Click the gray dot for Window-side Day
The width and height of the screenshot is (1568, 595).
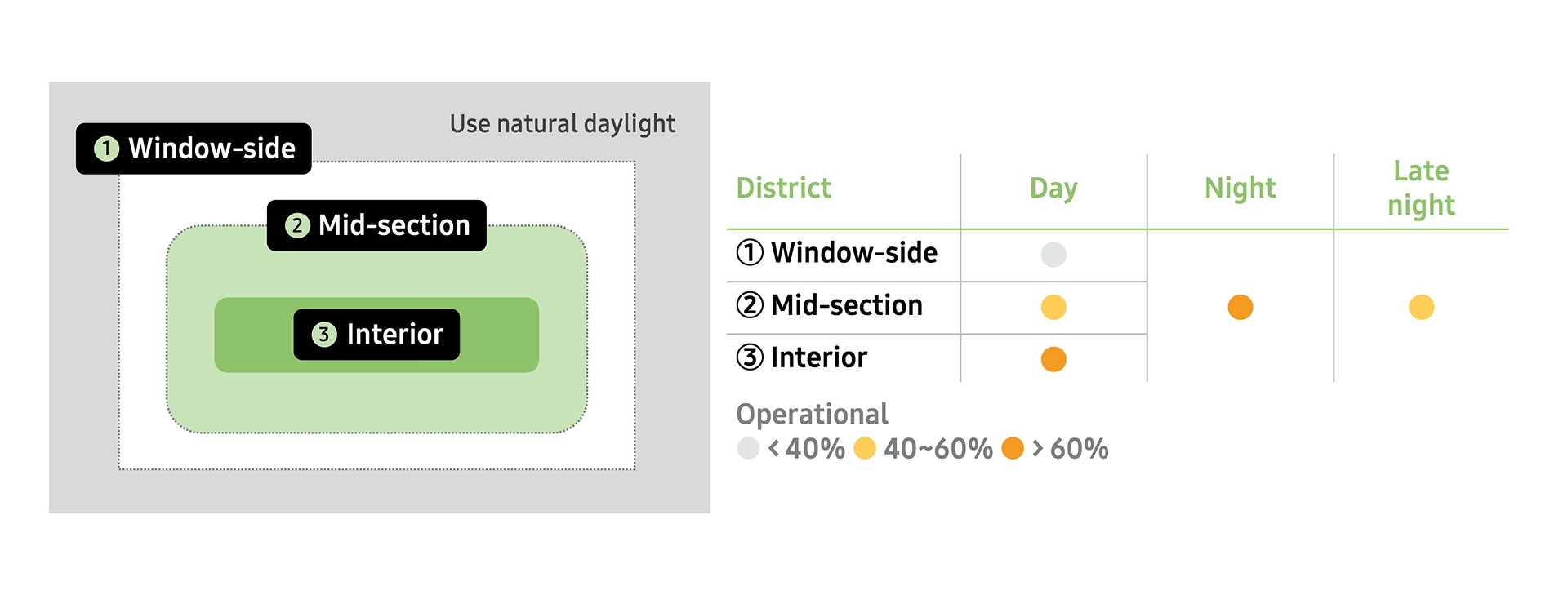pos(1053,255)
